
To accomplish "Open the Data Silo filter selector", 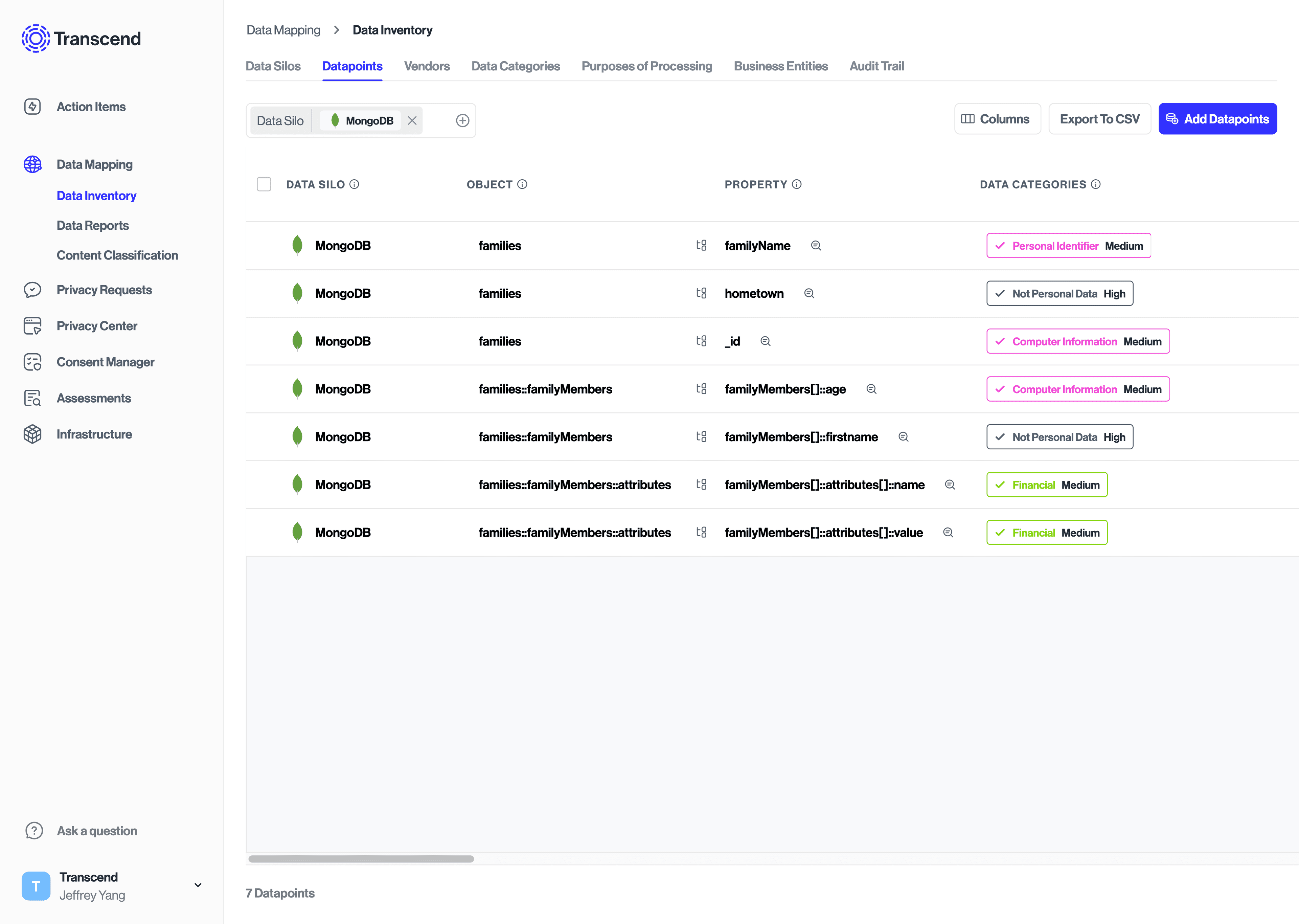I will coord(281,120).
